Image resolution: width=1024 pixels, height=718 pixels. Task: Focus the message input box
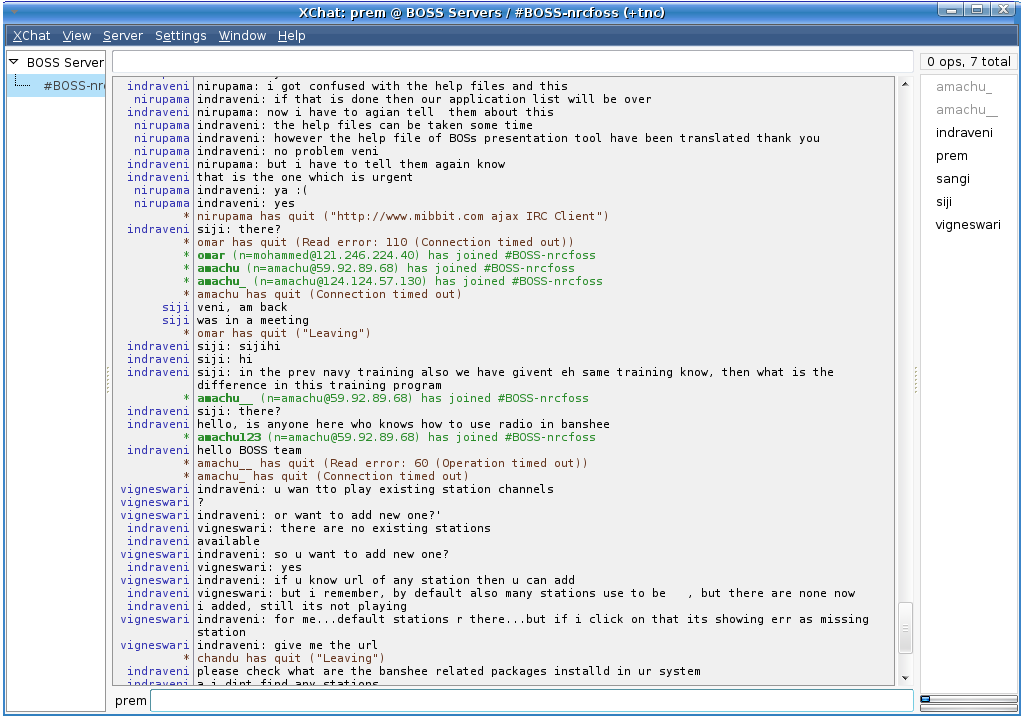click(530, 701)
